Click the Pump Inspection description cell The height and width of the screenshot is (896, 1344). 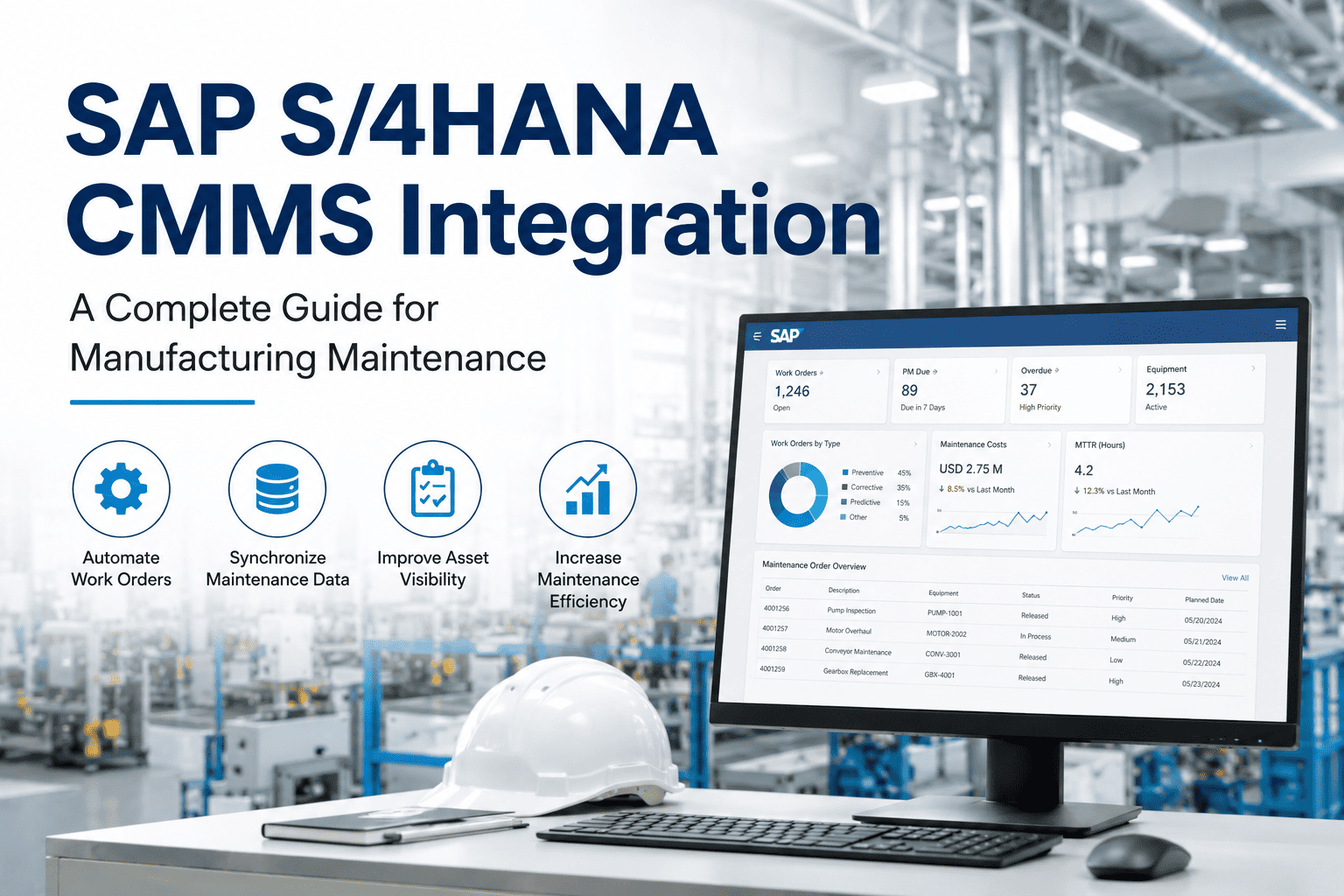851,611
